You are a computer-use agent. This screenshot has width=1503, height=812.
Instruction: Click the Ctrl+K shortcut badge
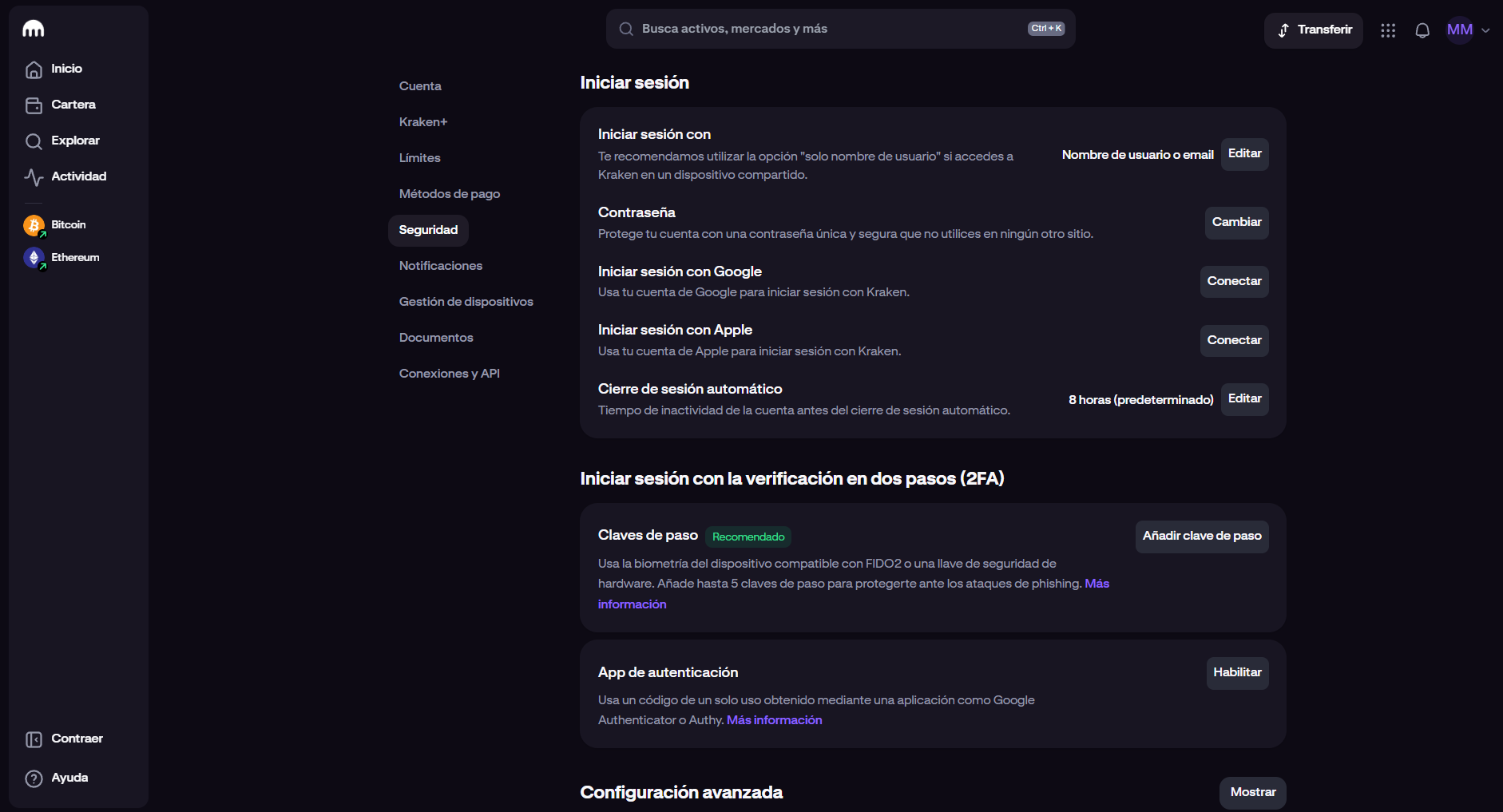click(x=1046, y=29)
